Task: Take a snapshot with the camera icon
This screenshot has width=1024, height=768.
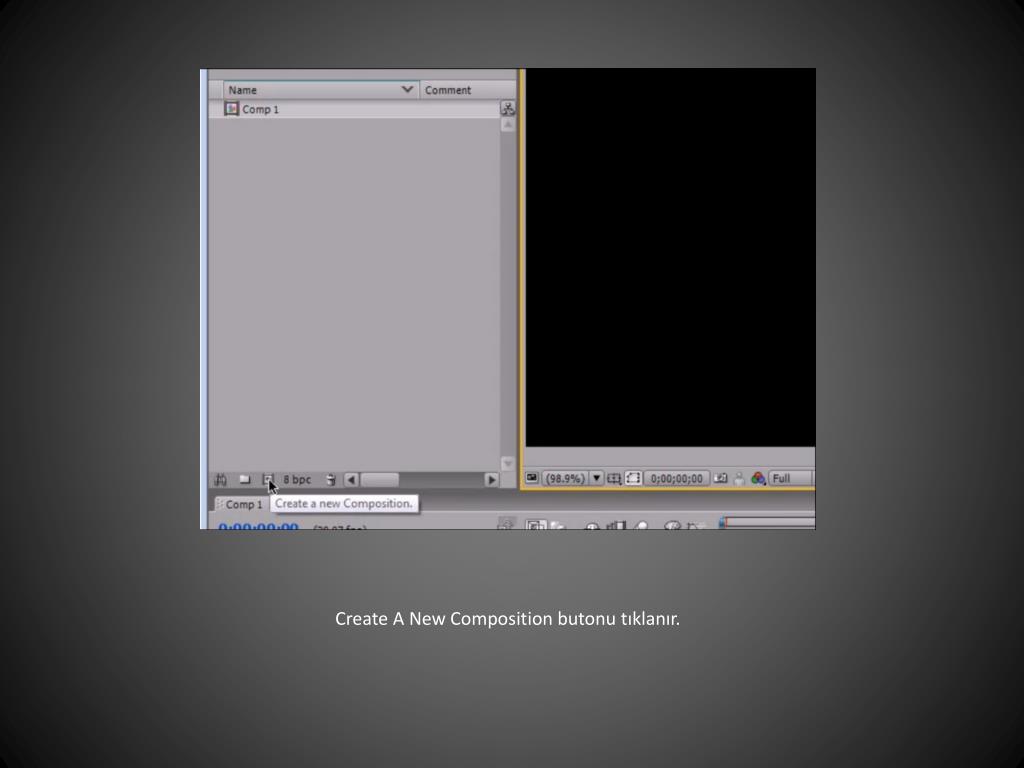Action: point(720,479)
